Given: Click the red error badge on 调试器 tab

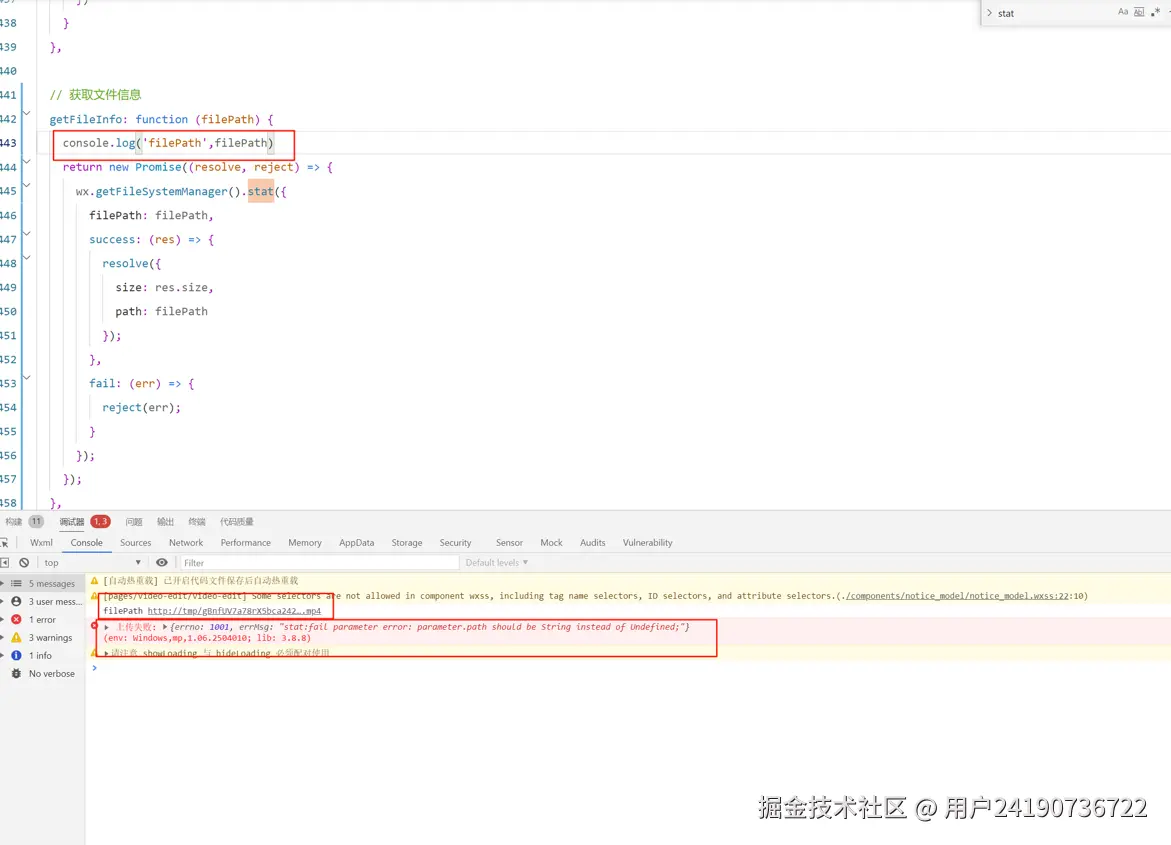Looking at the screenshot, I should click(x=100, y=521).
